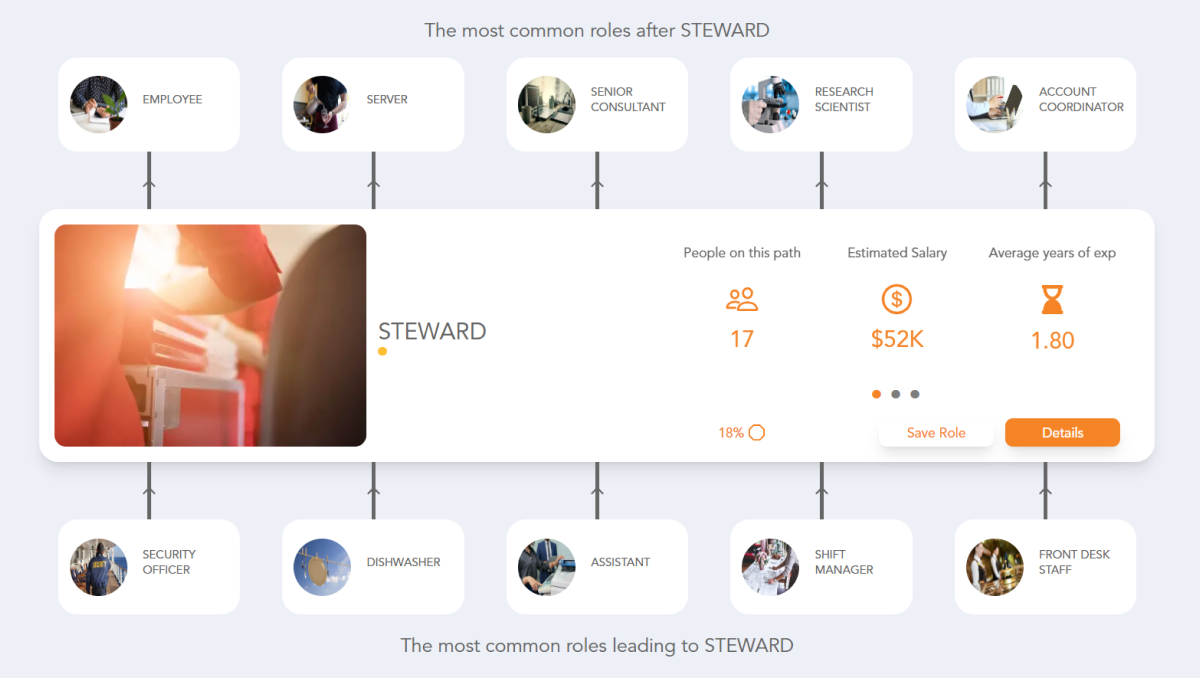Click the Steward card photo thumbnail

click(210, 335)
